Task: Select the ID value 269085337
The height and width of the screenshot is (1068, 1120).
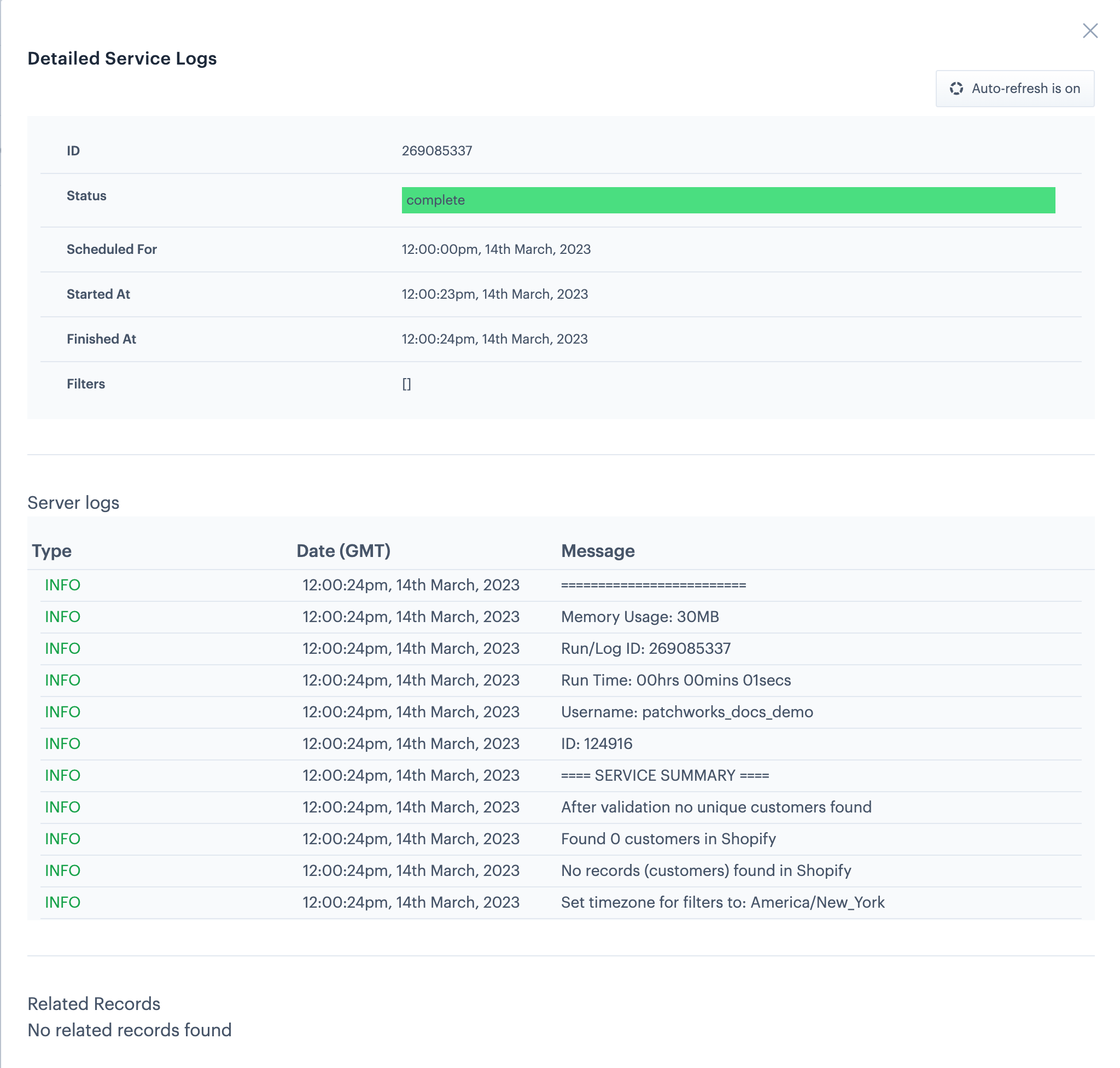Action: (x=436, y=151)
